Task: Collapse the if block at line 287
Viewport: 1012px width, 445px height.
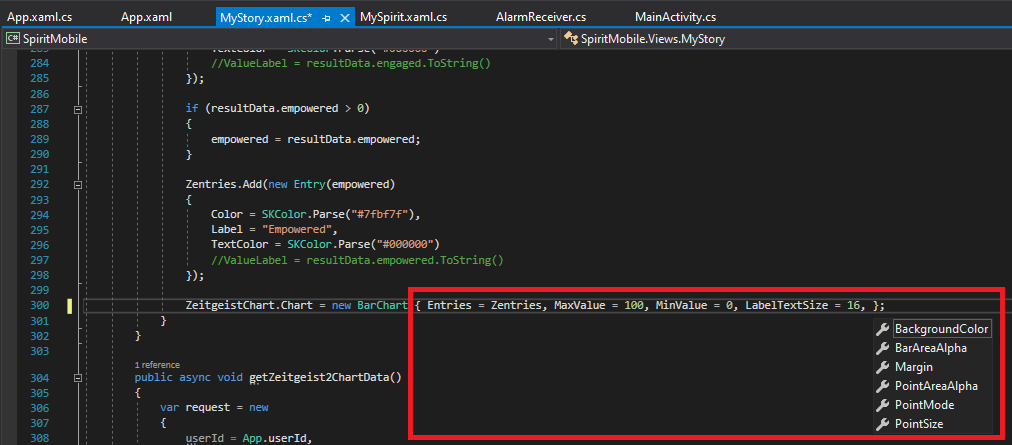Action: 78,109
